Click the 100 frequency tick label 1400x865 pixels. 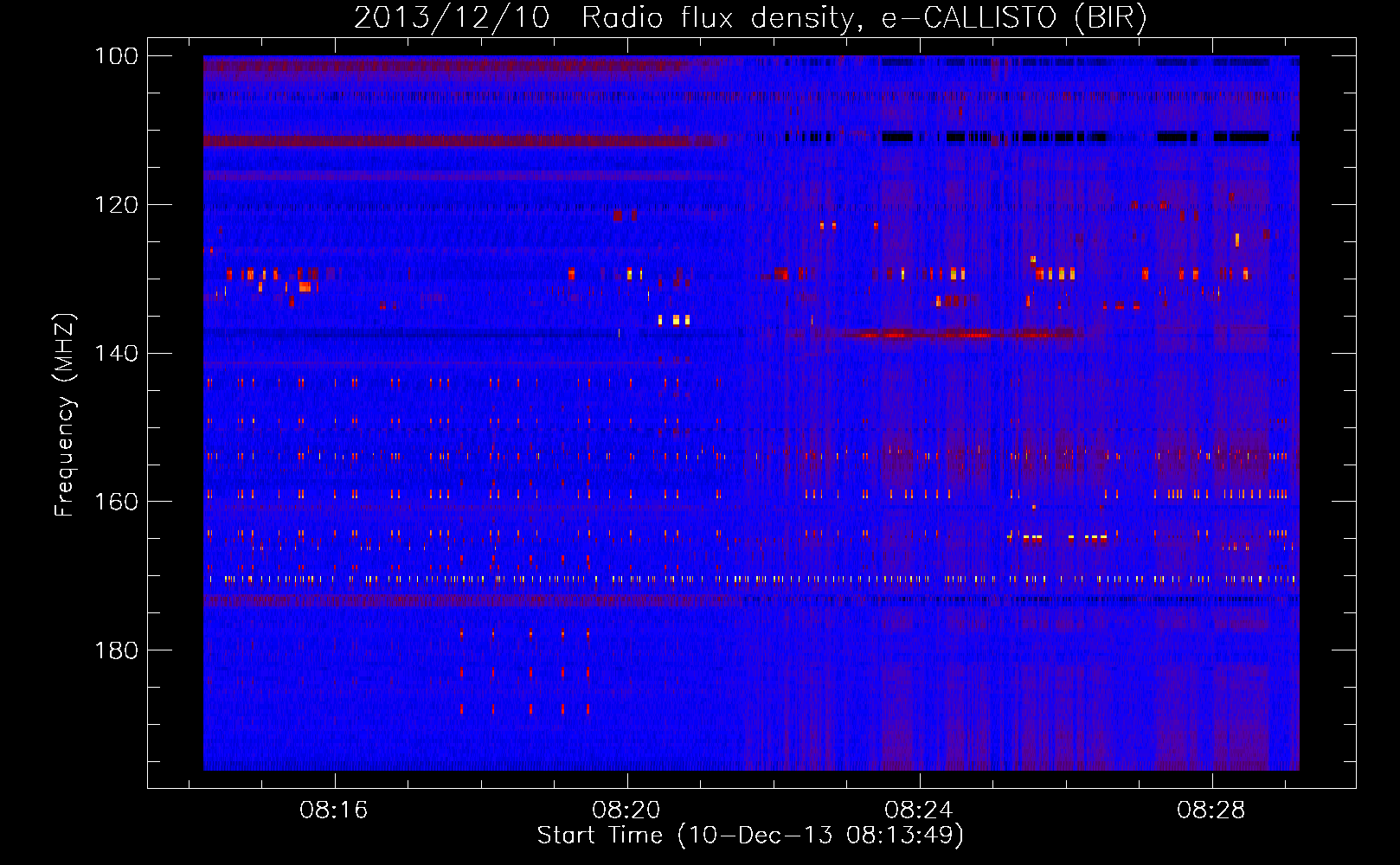(x=116, y=56)
